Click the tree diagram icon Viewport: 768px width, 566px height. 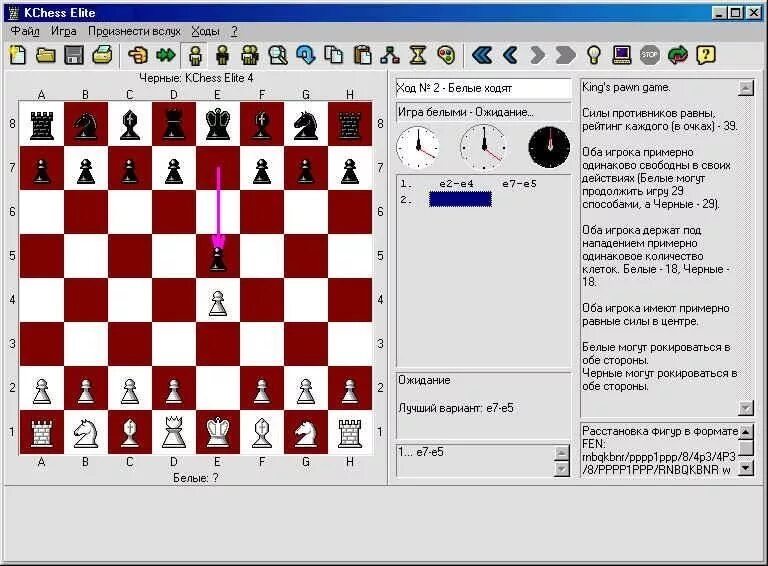(390, 55)
